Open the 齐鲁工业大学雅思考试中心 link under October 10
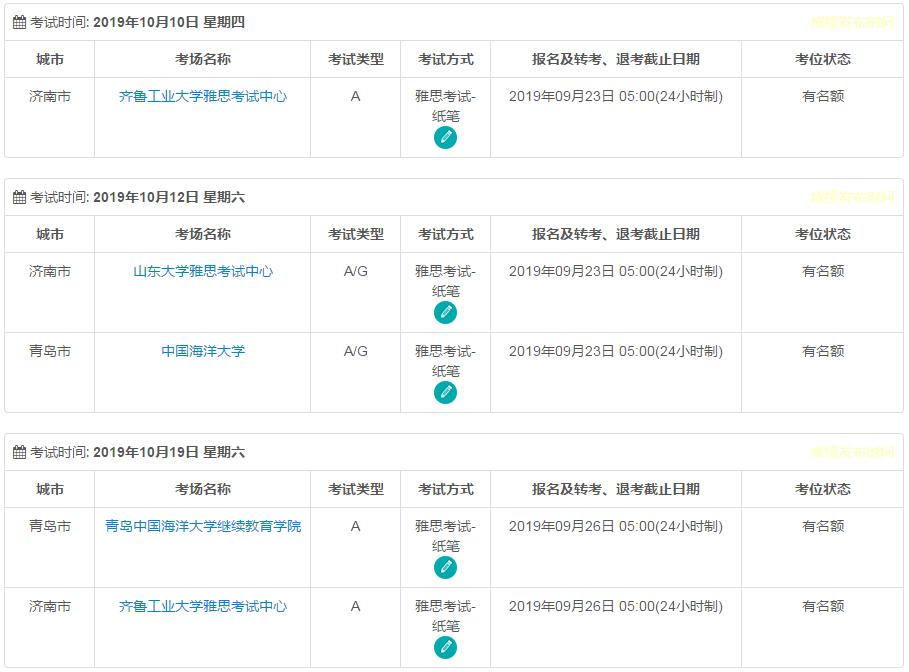The image size is (909, 672). (x=203, y=97)
